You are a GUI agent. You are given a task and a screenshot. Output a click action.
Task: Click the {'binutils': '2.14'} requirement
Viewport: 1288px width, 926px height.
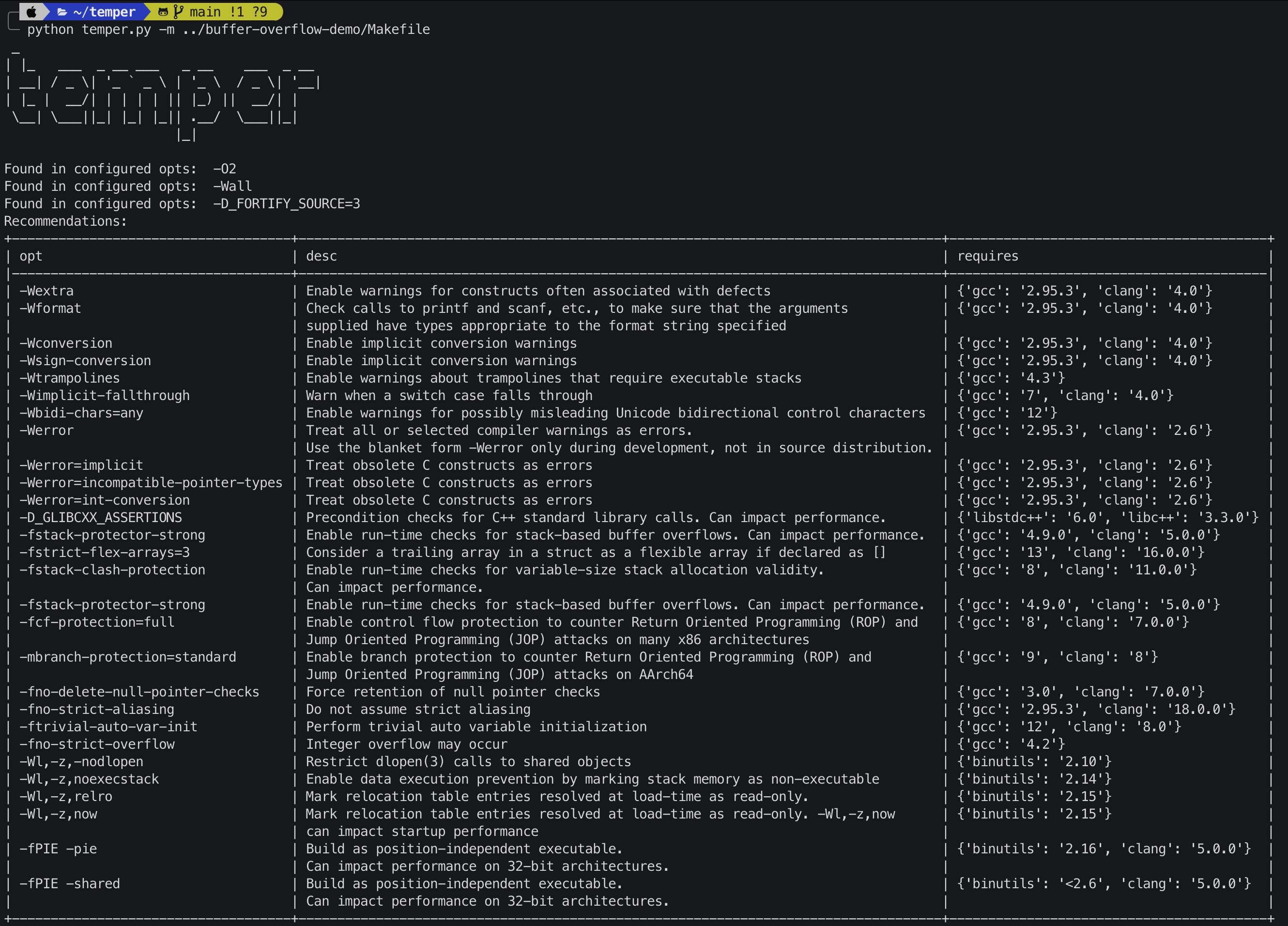1034,779
